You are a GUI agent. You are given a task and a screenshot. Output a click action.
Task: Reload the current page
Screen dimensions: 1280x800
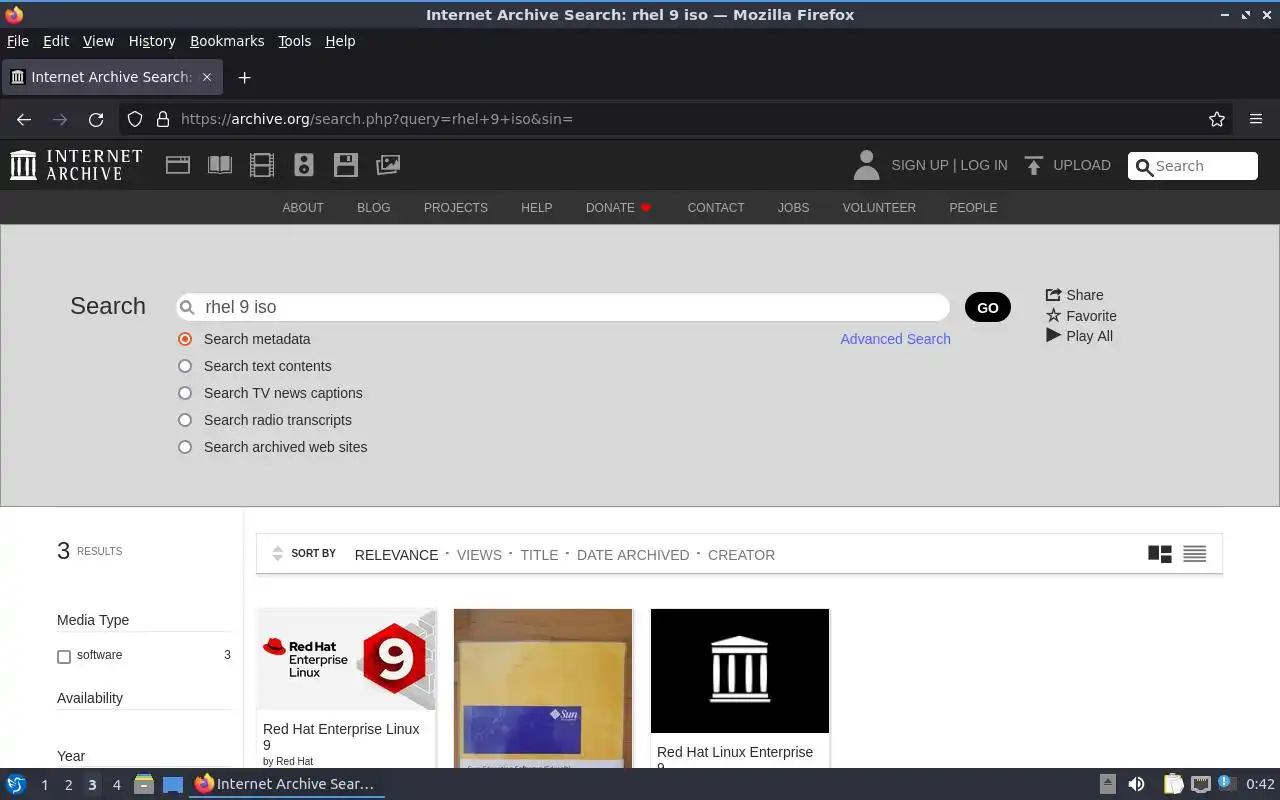coord(96,119)
